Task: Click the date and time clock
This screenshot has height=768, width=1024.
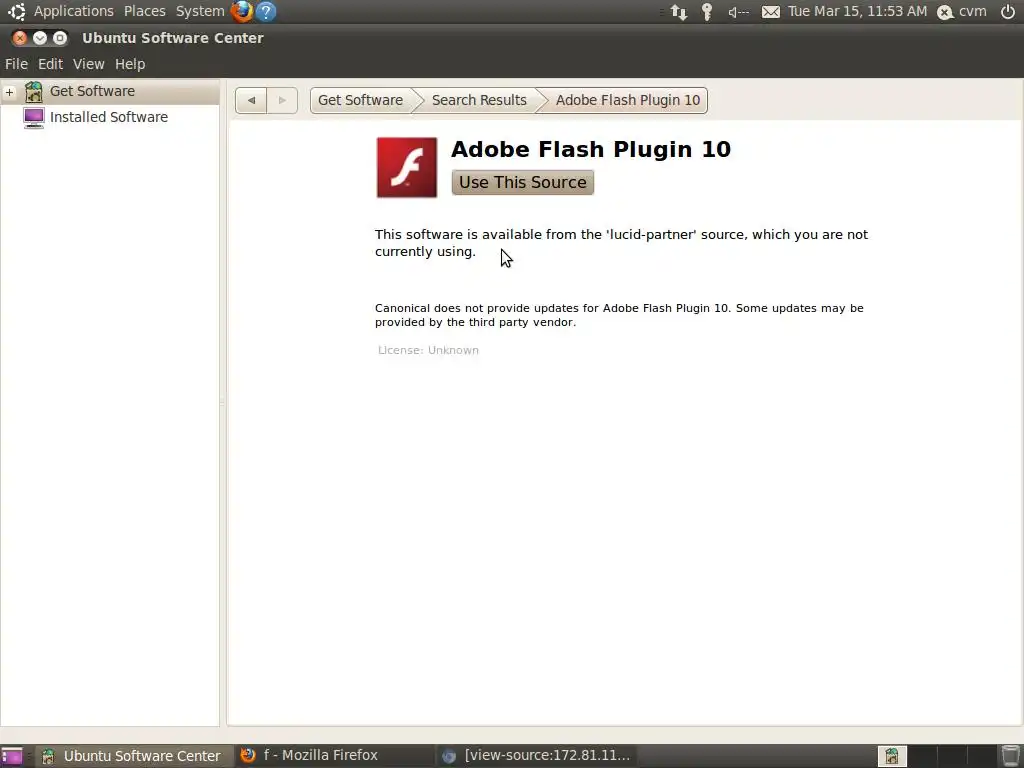Action: click(x=857, y=11)
